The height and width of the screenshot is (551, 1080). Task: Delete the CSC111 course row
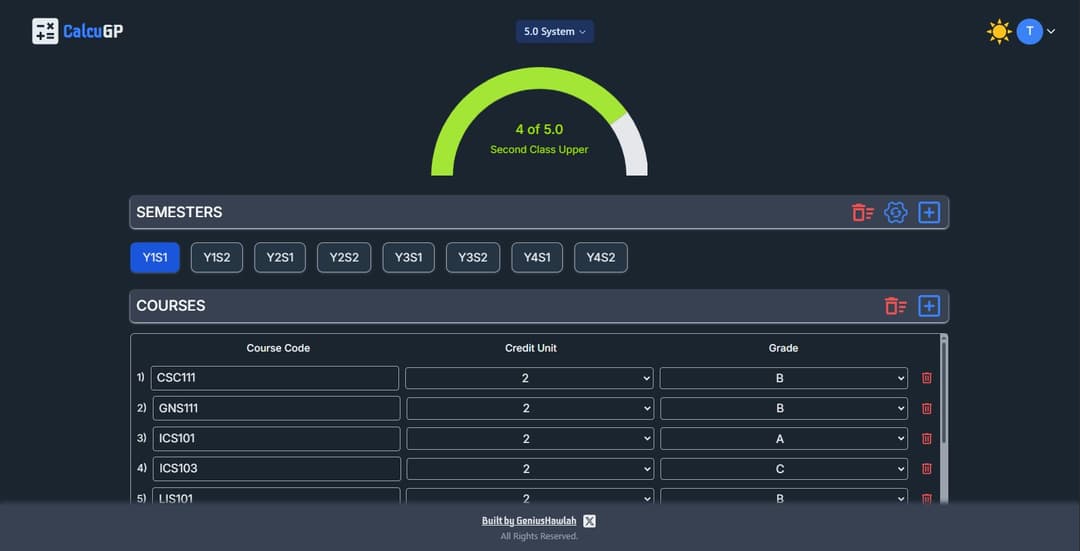point(927,378)
